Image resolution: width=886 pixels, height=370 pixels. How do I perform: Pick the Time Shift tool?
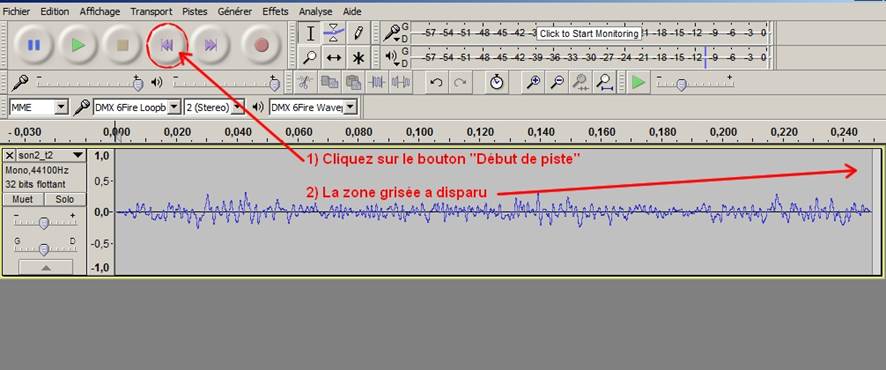(x=334, y=57)
